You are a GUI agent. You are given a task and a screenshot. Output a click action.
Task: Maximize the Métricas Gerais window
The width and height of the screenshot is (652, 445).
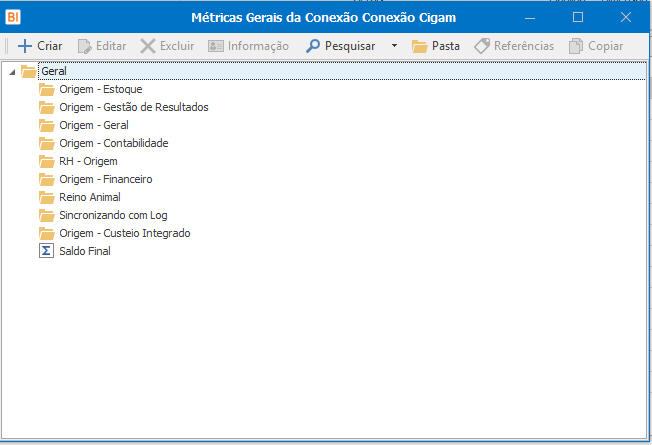(x=578, y=17)
